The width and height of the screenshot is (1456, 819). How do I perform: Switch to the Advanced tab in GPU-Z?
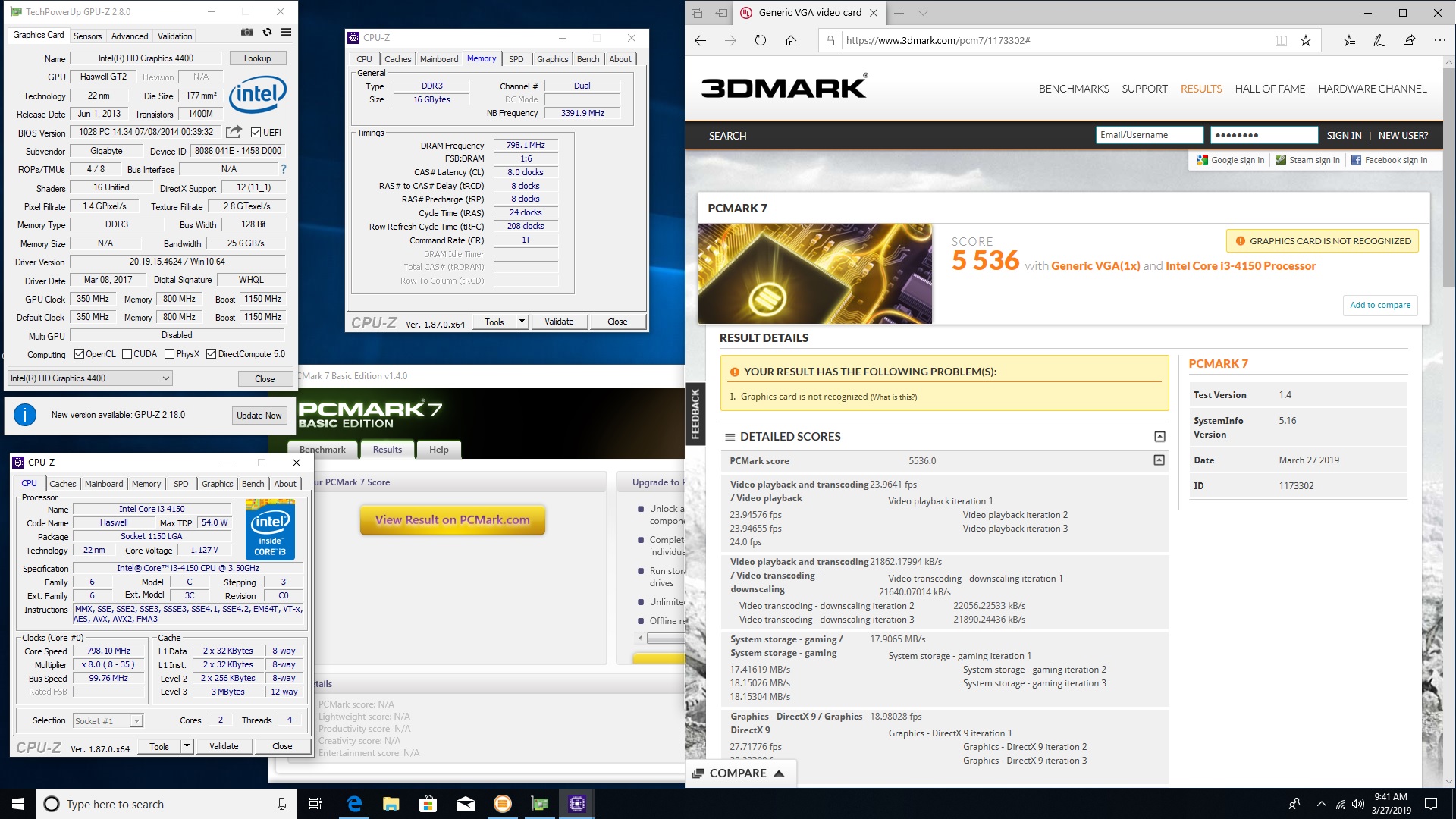tap(130, 36)
